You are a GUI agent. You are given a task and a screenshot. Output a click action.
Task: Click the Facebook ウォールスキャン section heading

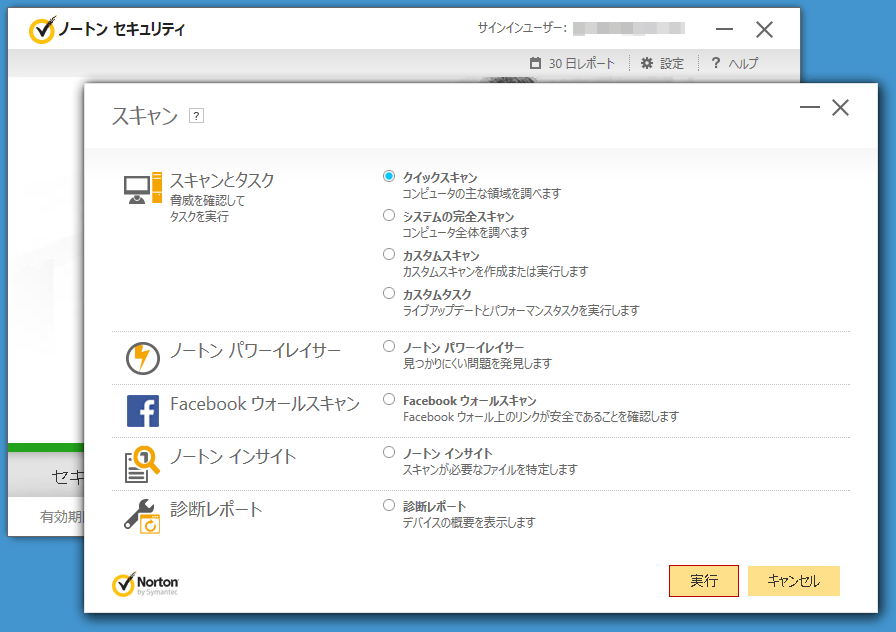(x=265, y=404)
